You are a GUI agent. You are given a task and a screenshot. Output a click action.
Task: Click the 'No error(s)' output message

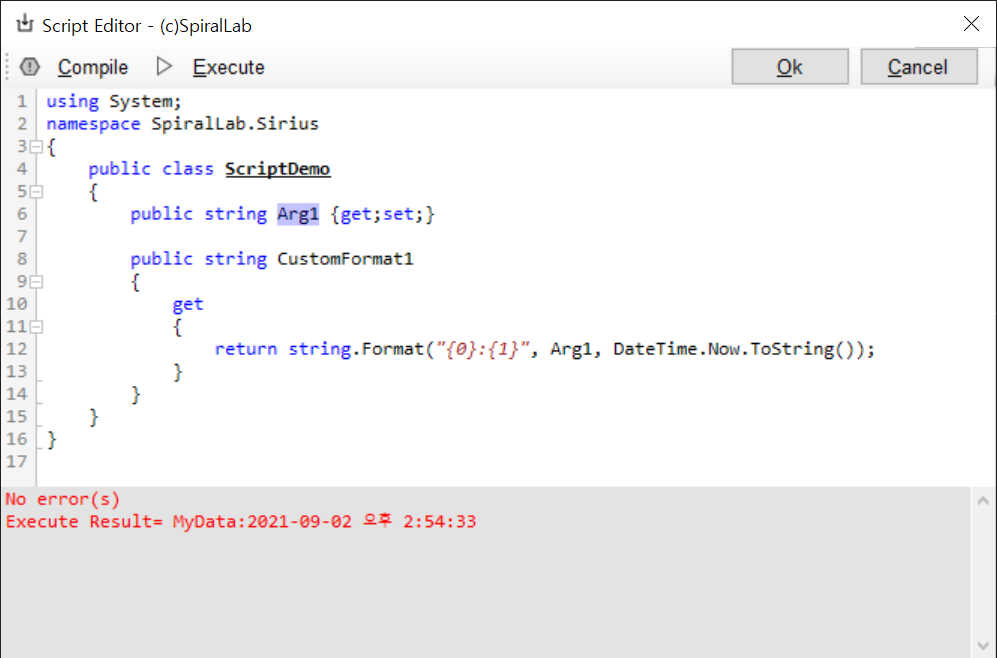(x=62, y=499)
